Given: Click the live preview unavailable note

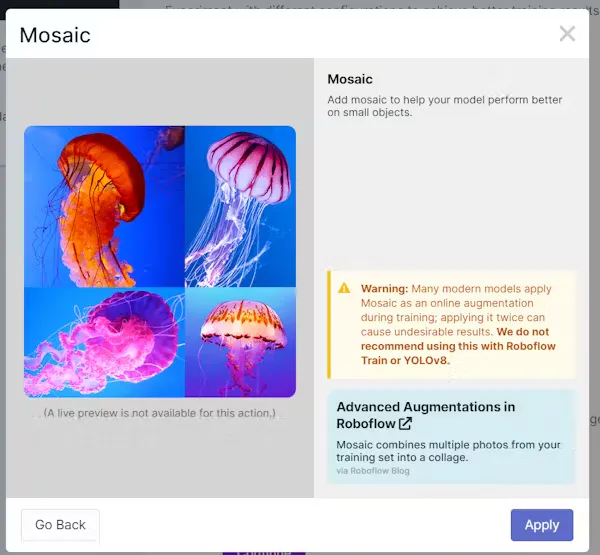Looking at the screenshot, I should click(x=160, y=413).
